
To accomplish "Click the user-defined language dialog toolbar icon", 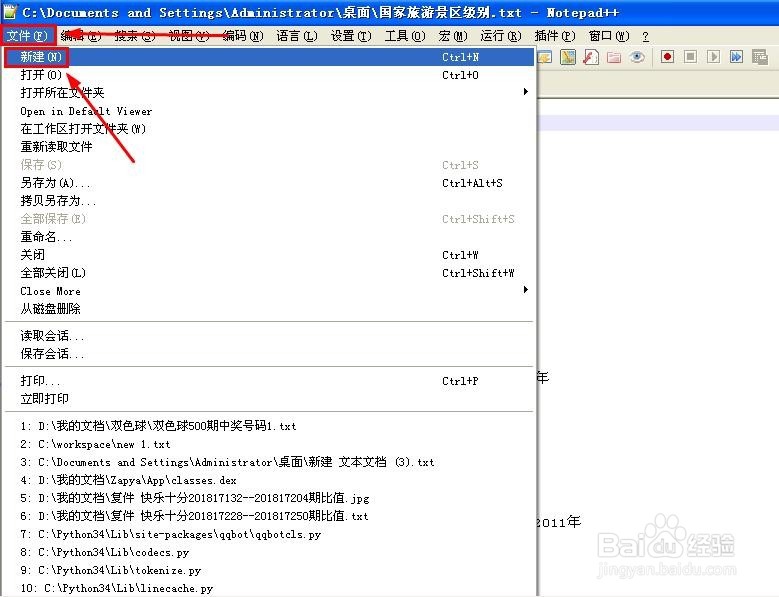I will click(545, 57).
